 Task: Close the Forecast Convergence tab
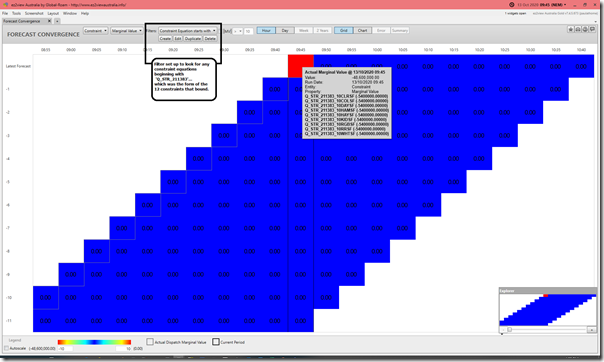49,21
